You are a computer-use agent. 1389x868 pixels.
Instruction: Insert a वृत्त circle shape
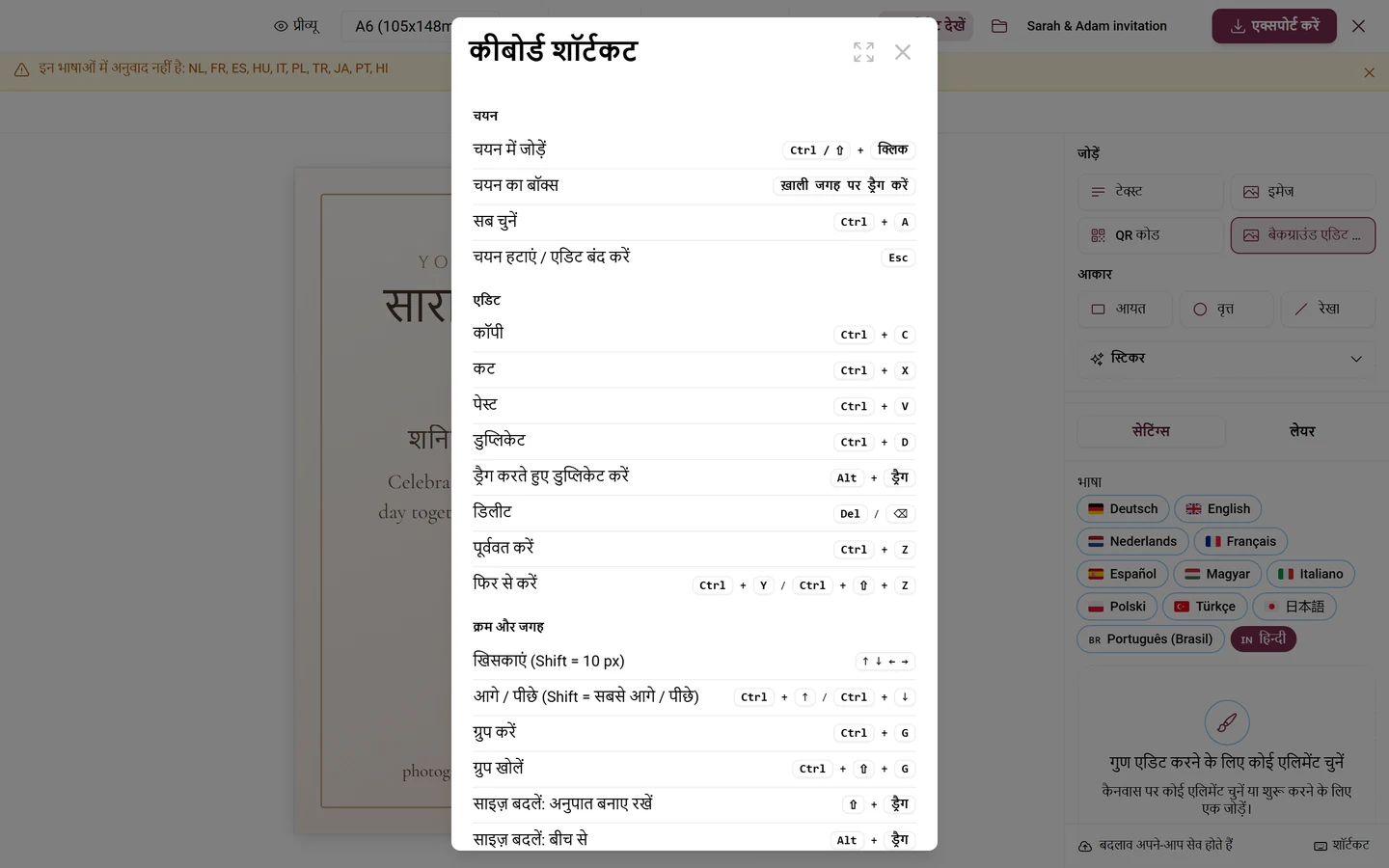pyautogui.click(x=1226, y=310)
